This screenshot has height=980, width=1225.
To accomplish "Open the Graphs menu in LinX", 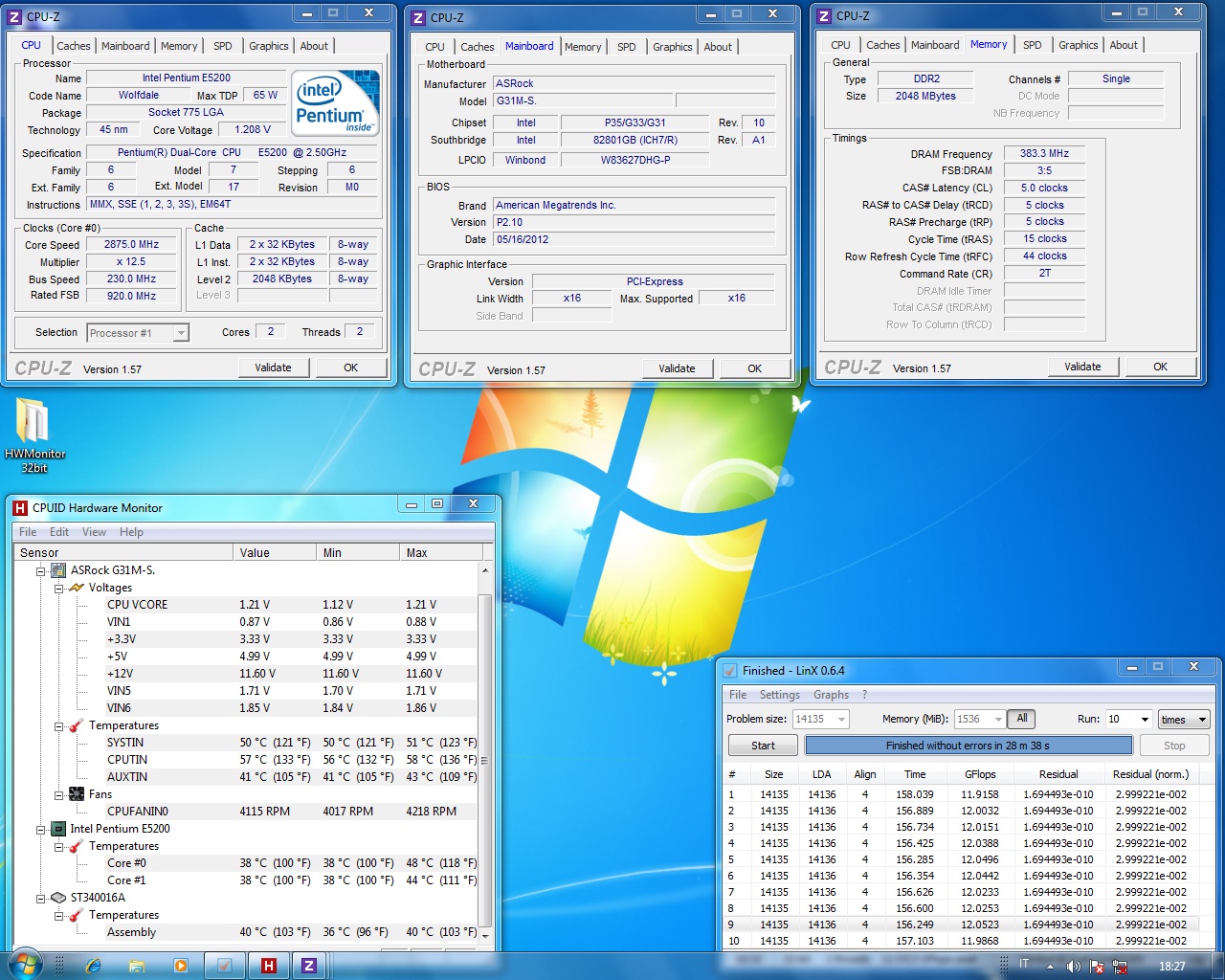I will (x=831, y=695).
